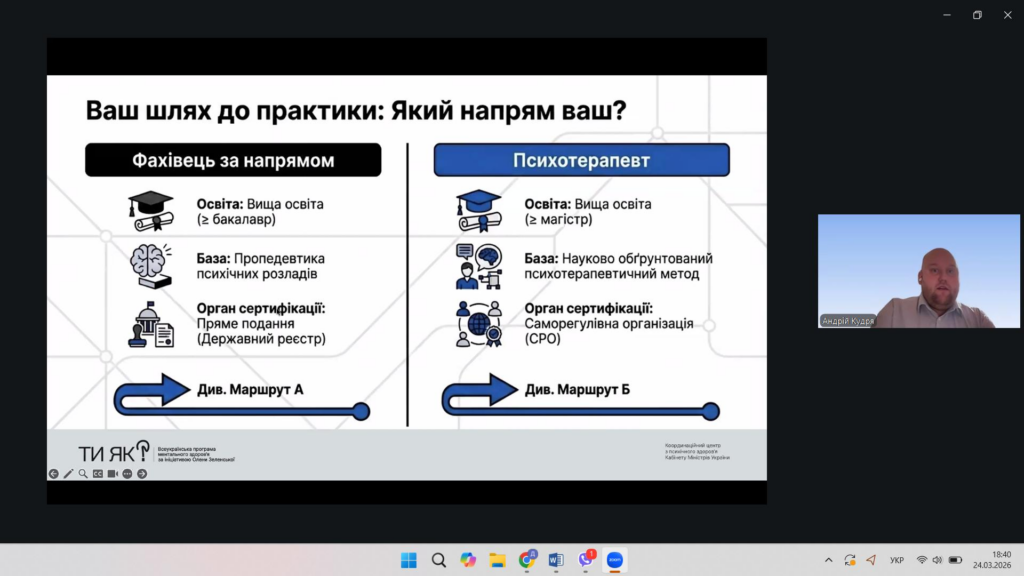Toggle the slideshow camera icon
The height and width of the screenshot is (576, 1024).
113,474
